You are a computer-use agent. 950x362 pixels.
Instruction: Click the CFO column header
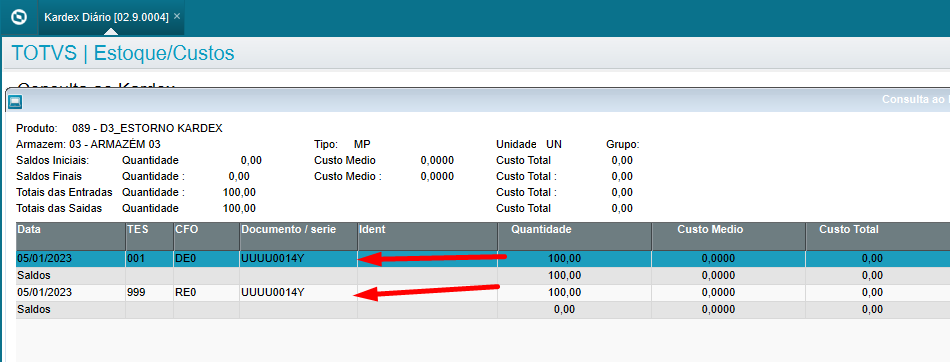(206, 236)
